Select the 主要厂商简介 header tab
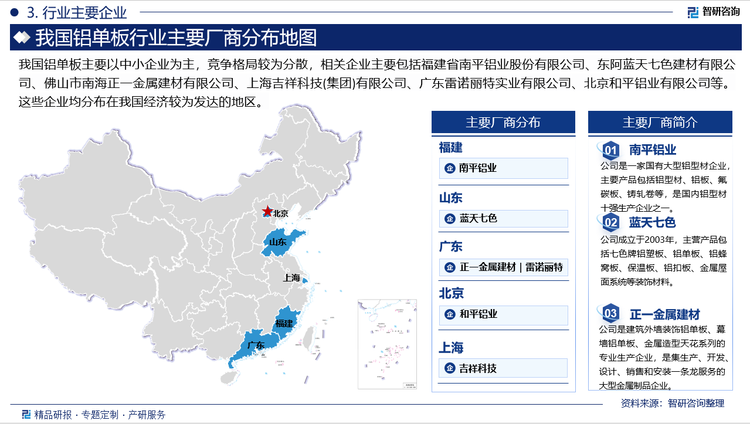This screenshot has height=424, width=750. coord(660,123)
